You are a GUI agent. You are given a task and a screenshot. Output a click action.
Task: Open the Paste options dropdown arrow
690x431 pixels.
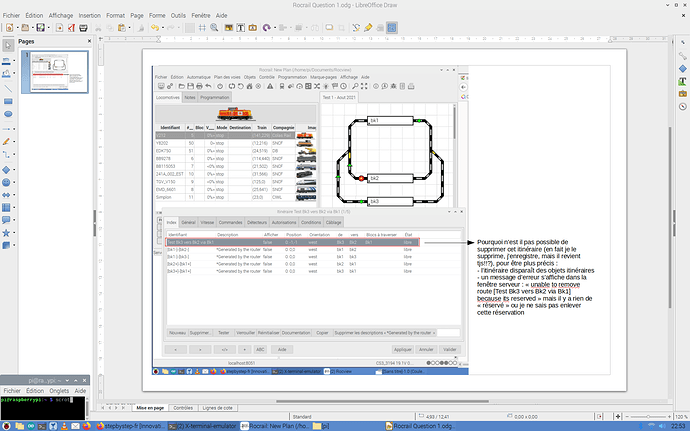click(129, 28)
